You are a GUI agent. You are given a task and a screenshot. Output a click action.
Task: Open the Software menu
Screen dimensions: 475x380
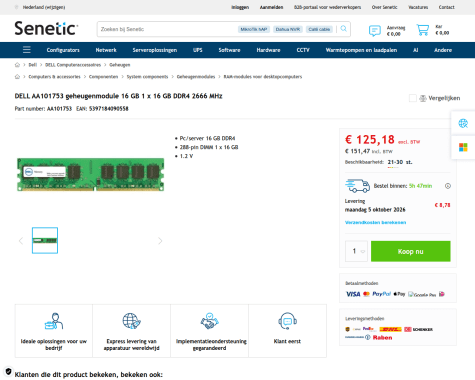point(229,50)
